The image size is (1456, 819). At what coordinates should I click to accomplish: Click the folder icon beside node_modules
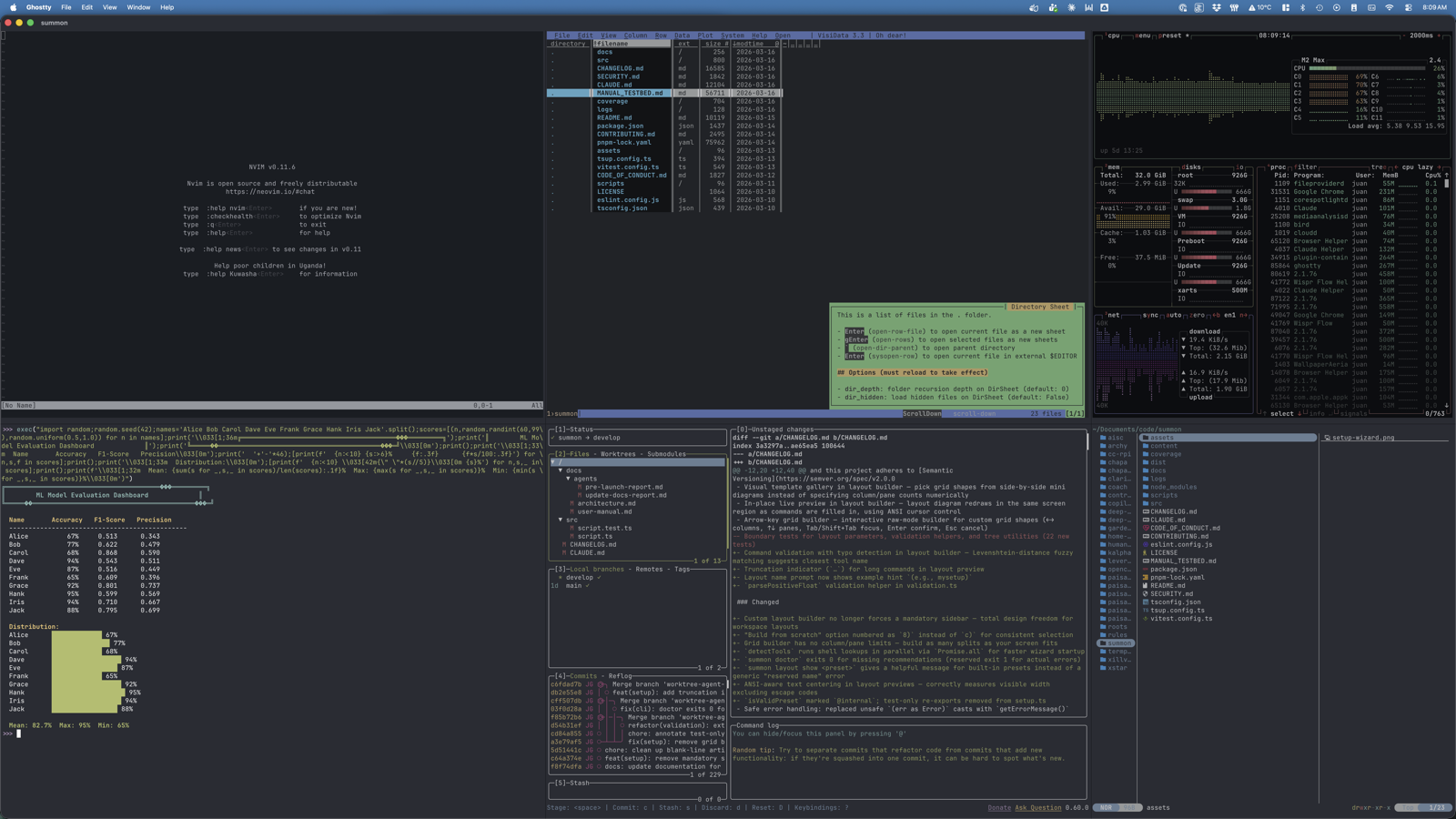(x=1145, y=487)
